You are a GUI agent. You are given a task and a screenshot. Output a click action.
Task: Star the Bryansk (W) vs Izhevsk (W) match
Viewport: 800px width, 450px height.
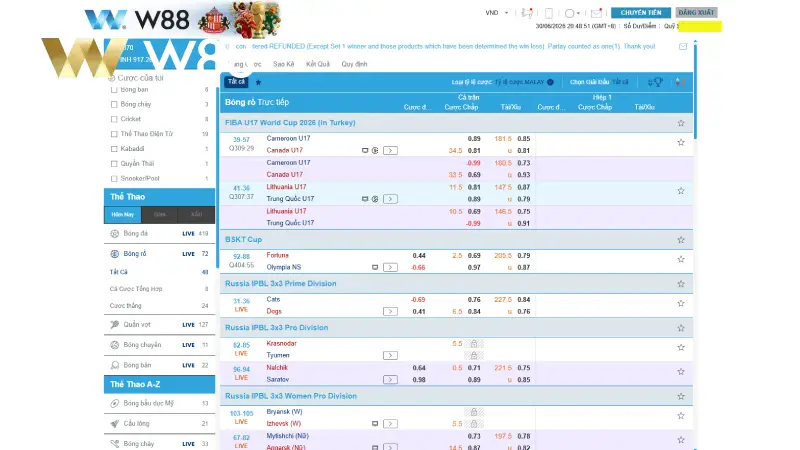tap(681, 416)
